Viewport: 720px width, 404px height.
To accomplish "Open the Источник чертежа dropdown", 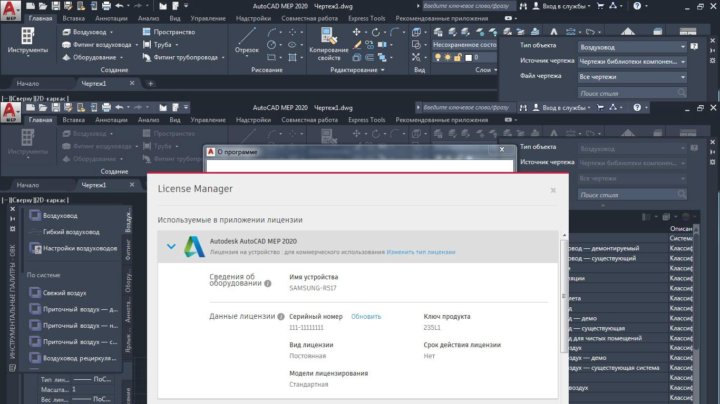I will pyautogui.click(x=633, y=62).
